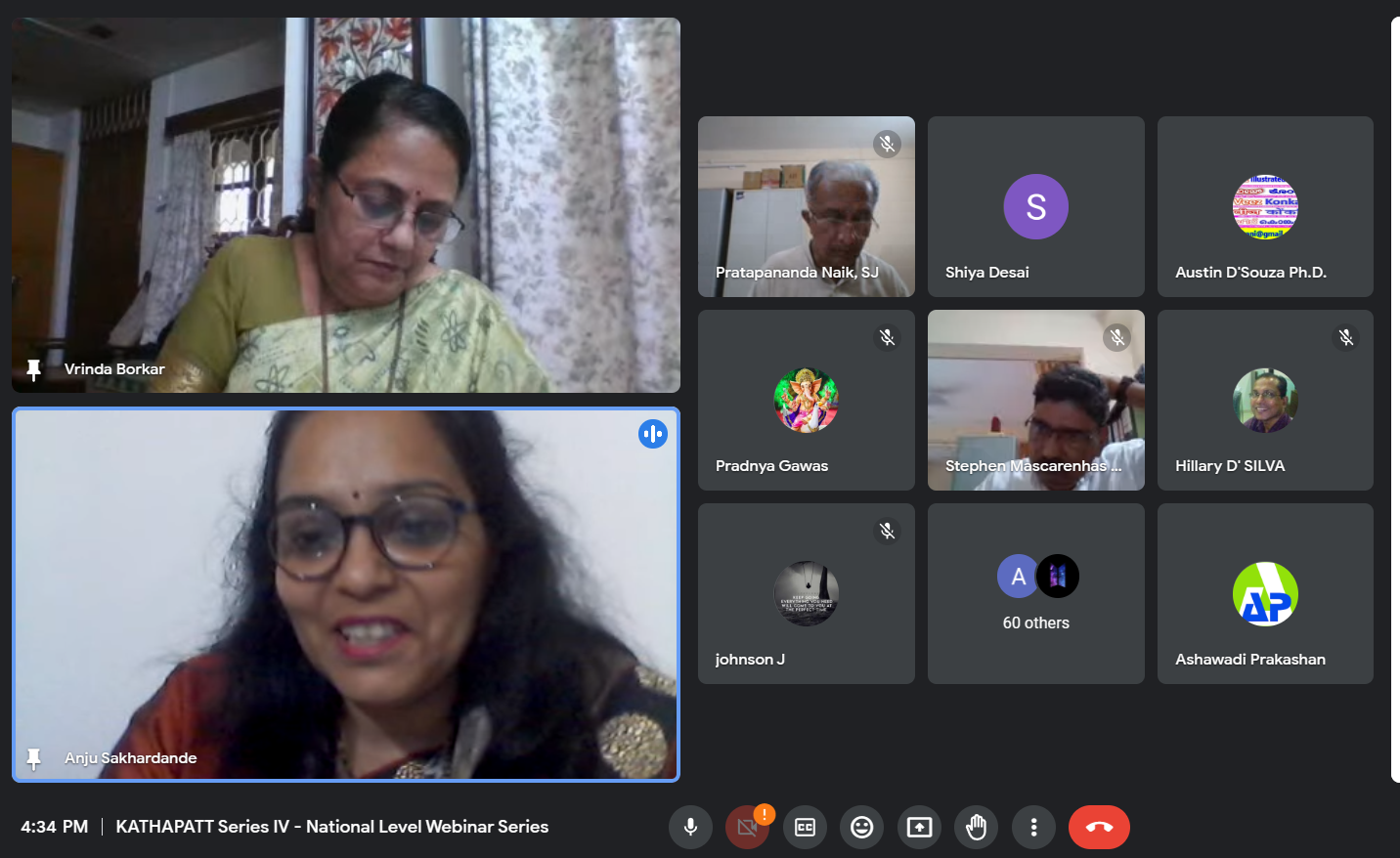Screen dimensions: 1400x858
Task: Unpin Vrinda Borkar's video tile
Action: pos(34,369)
